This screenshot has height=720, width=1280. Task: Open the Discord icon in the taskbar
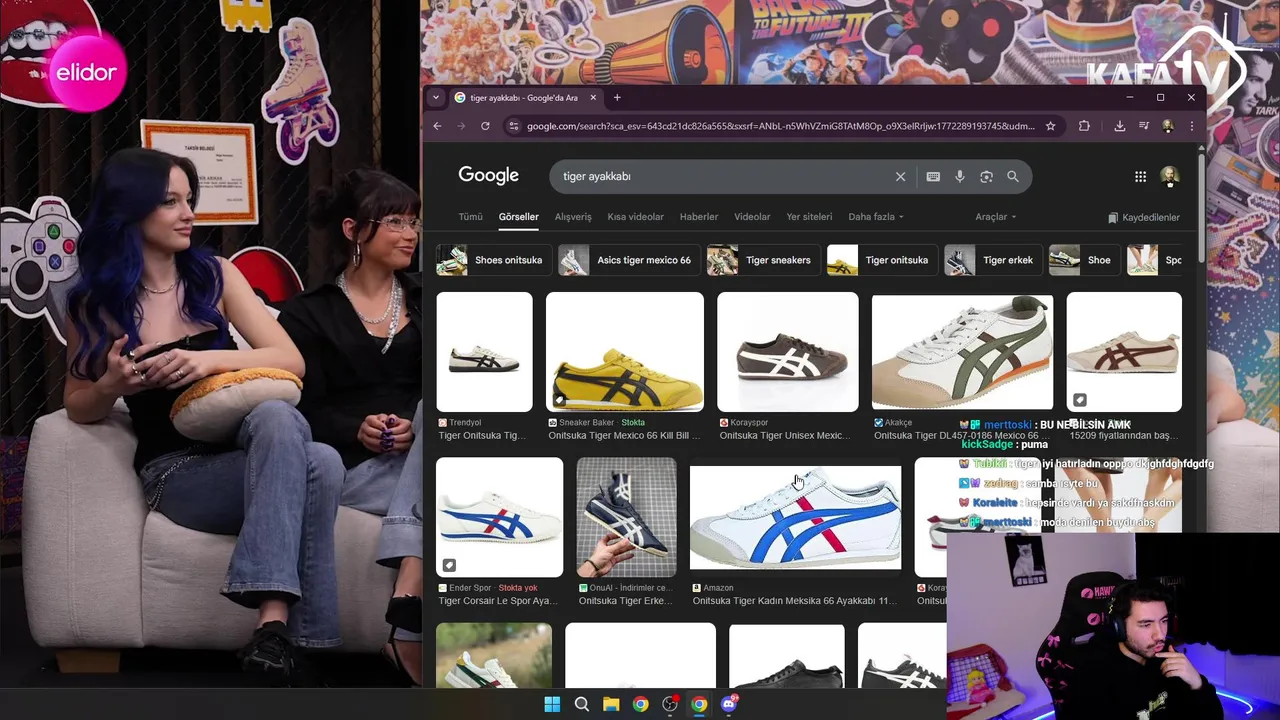tap(729, 704)
